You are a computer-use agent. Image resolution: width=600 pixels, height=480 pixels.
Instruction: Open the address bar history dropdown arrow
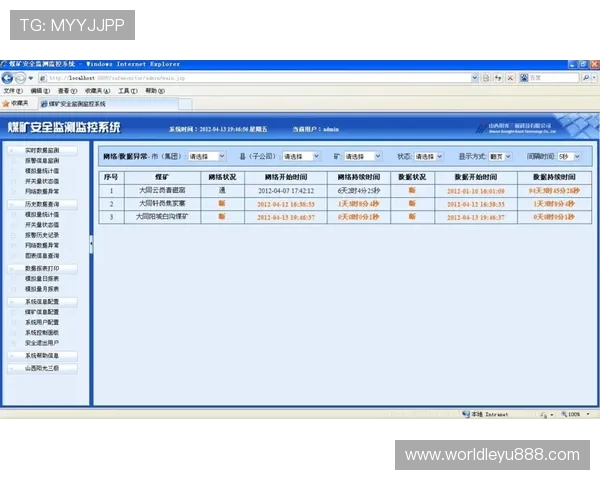click(x=475, y=78)
